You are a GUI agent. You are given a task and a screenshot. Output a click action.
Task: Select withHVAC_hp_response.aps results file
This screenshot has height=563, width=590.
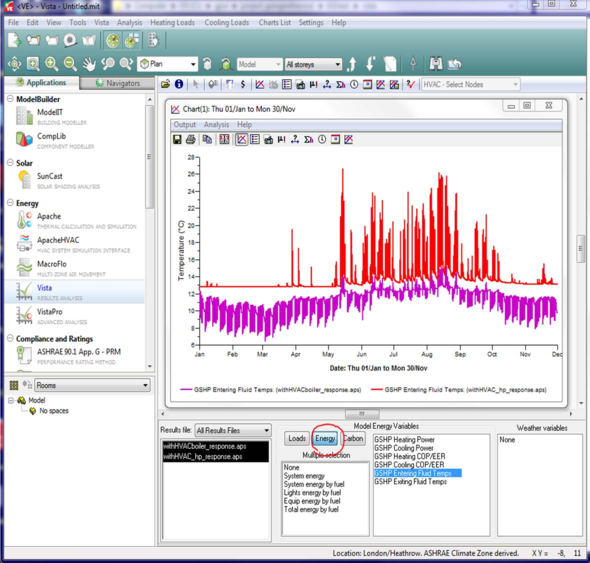pos(216,456)
